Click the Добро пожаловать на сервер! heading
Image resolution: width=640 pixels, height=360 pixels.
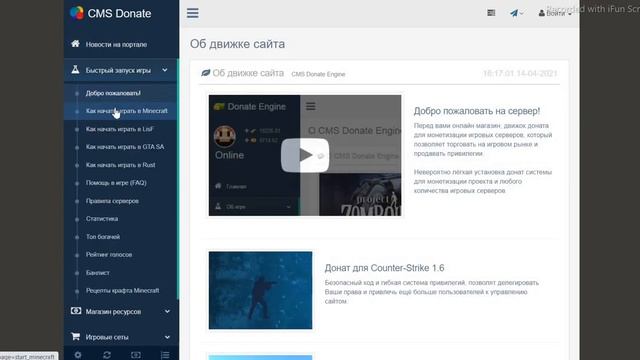[x=477, y=111]
